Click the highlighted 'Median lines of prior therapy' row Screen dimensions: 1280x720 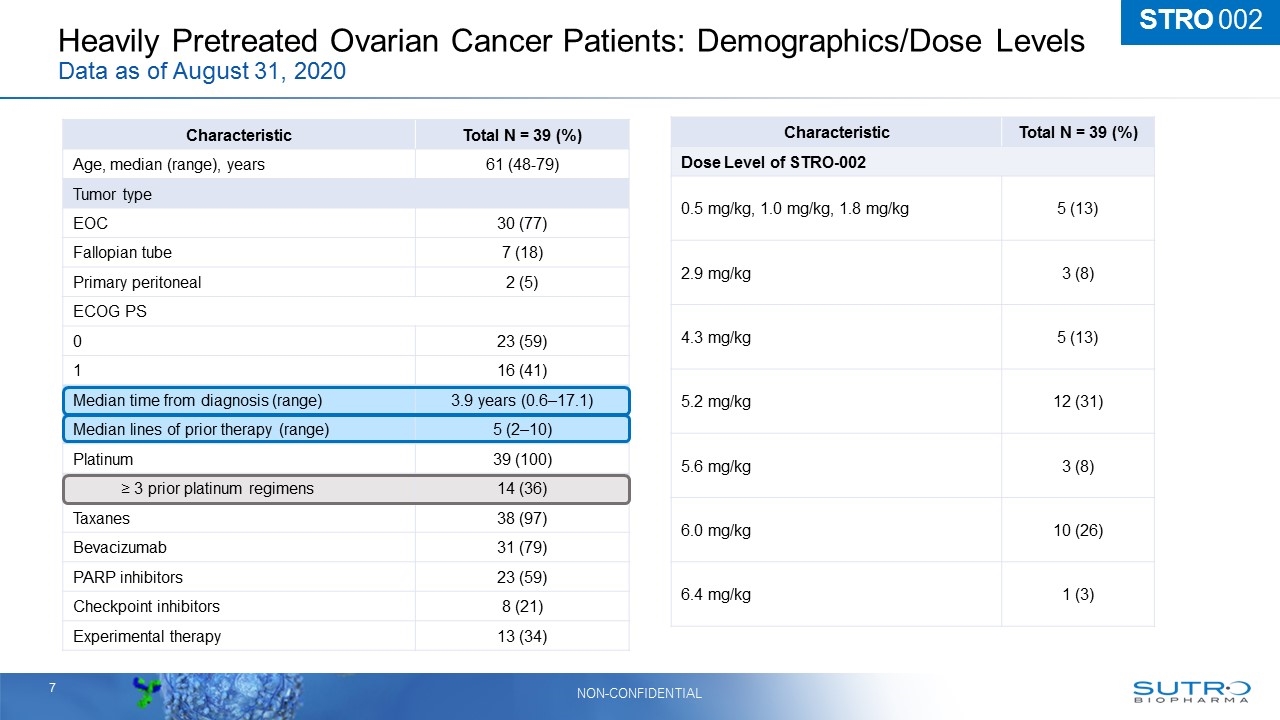pyautogui.click(x=346, y=430)
